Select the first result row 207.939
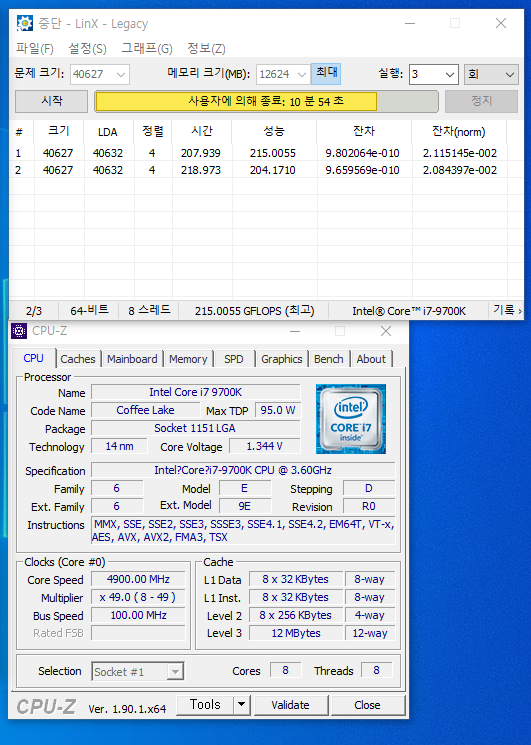The height and width of the screenshot is (745, 531). (x=258, y=153)
